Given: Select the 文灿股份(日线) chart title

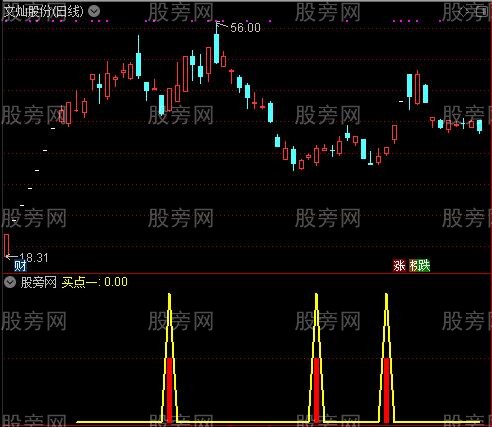Looking at the screenshot, I should click(43, 12).
